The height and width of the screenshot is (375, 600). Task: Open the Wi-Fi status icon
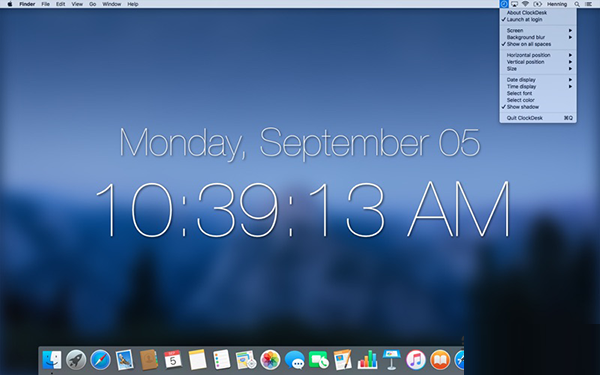point(525,4)
